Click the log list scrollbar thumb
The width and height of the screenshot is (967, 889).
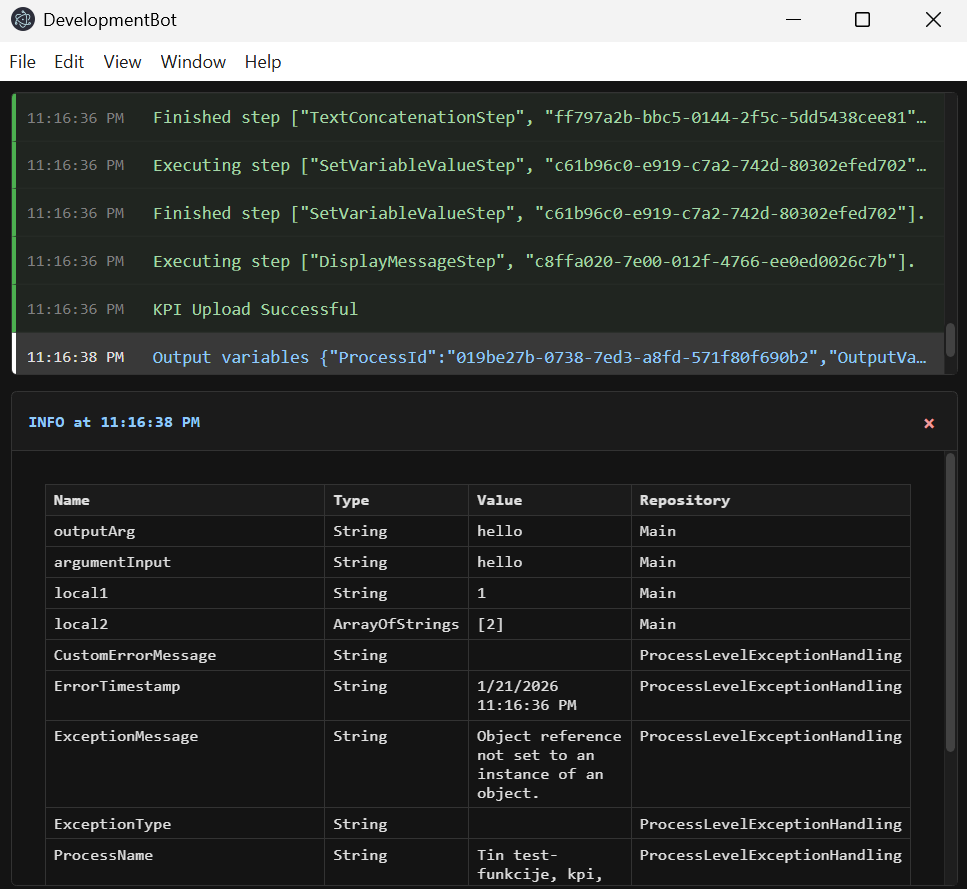point(950,339)
